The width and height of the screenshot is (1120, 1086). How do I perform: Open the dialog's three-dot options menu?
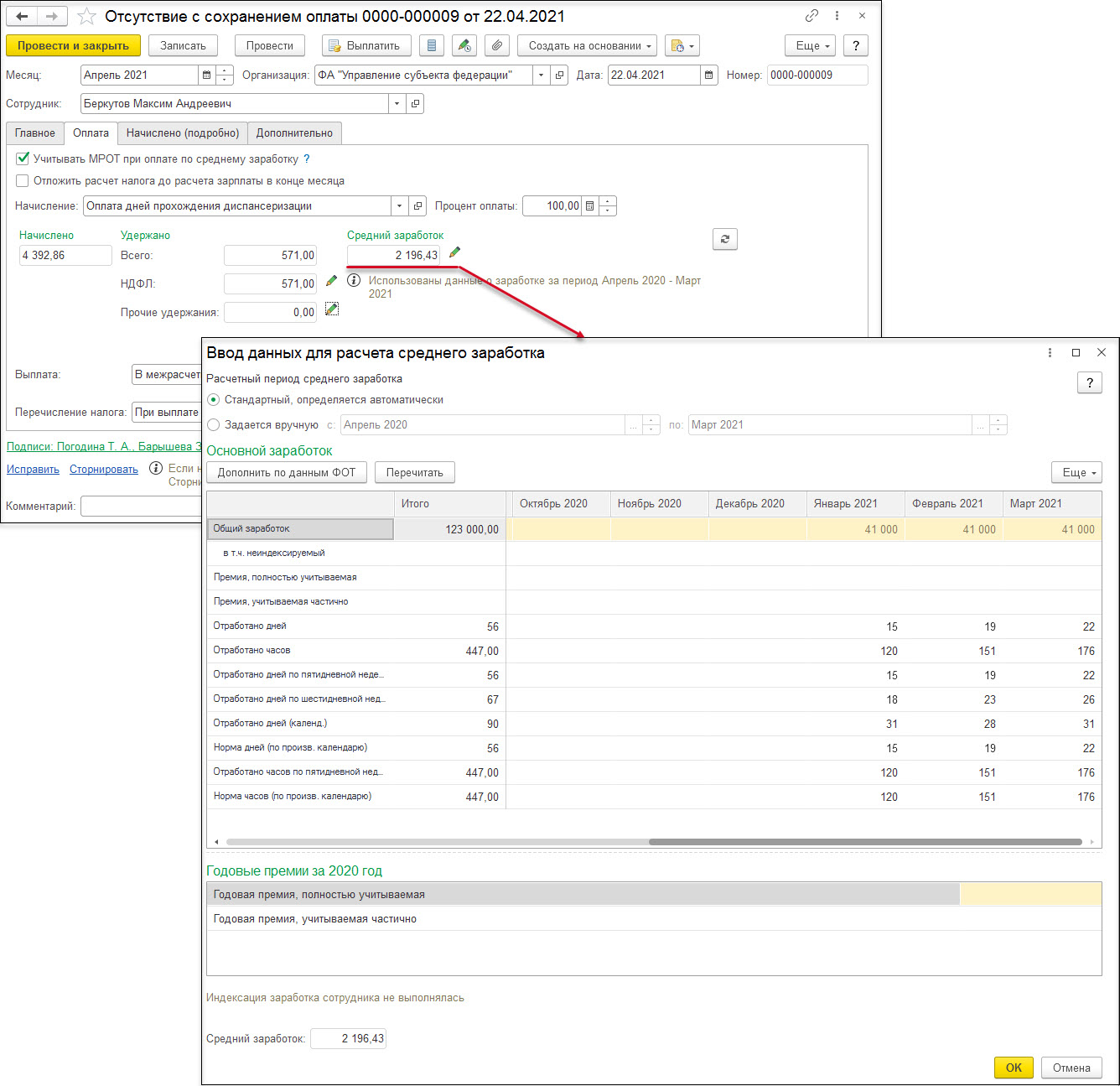1050,352
